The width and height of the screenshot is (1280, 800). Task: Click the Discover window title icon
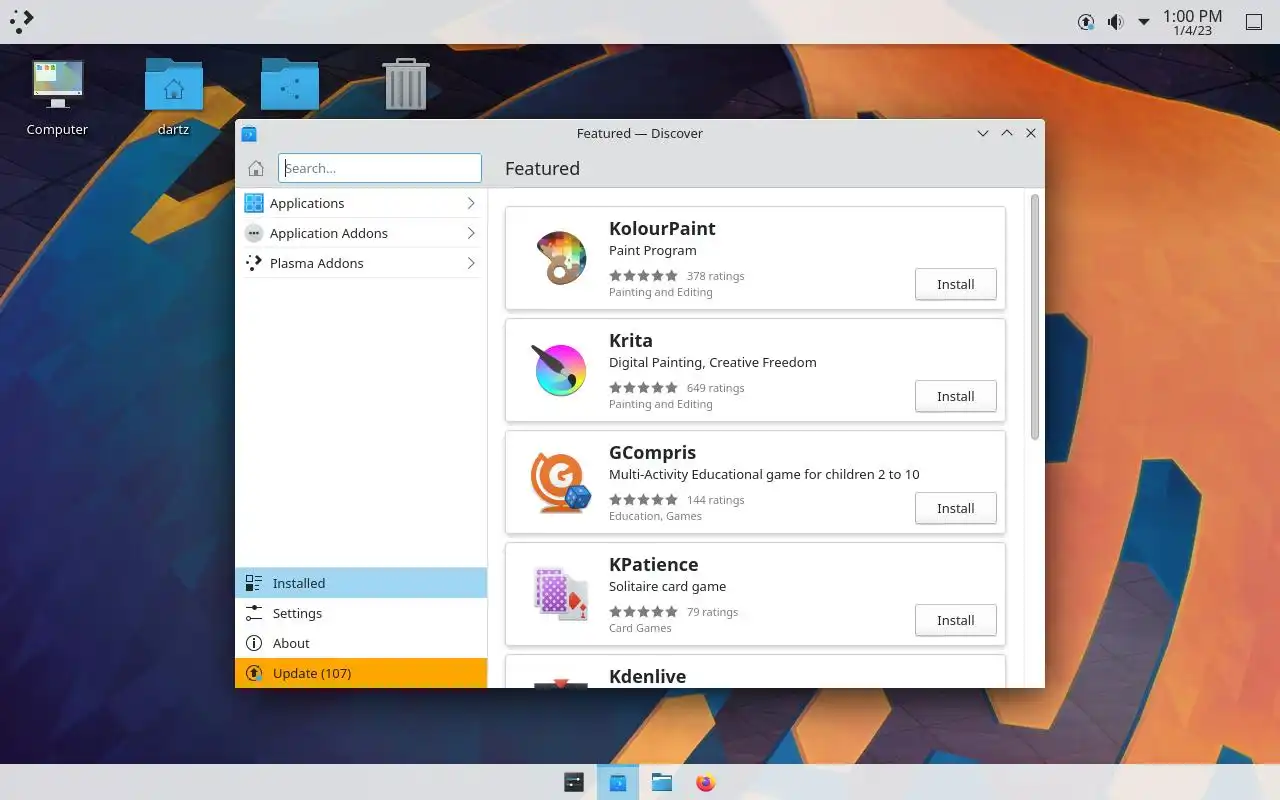[249, 133]
